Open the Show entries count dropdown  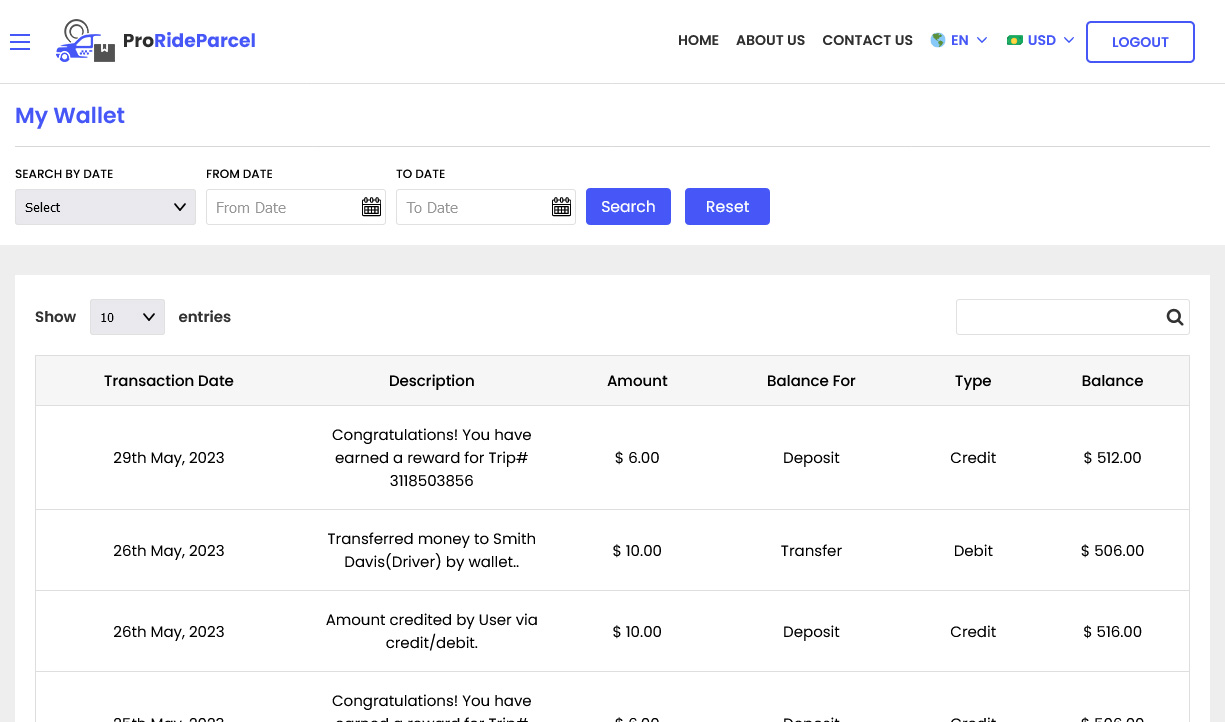(127, 317)
